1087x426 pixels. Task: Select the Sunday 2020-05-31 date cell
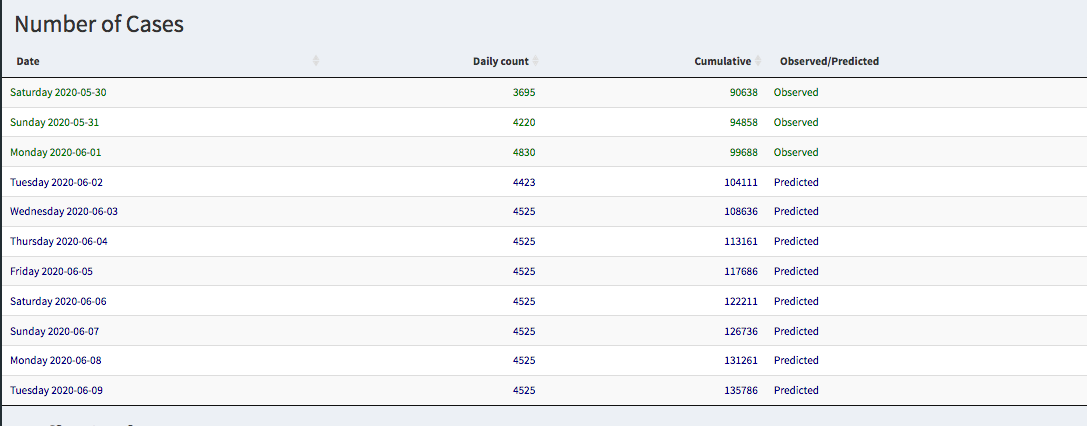pos(55,122)
